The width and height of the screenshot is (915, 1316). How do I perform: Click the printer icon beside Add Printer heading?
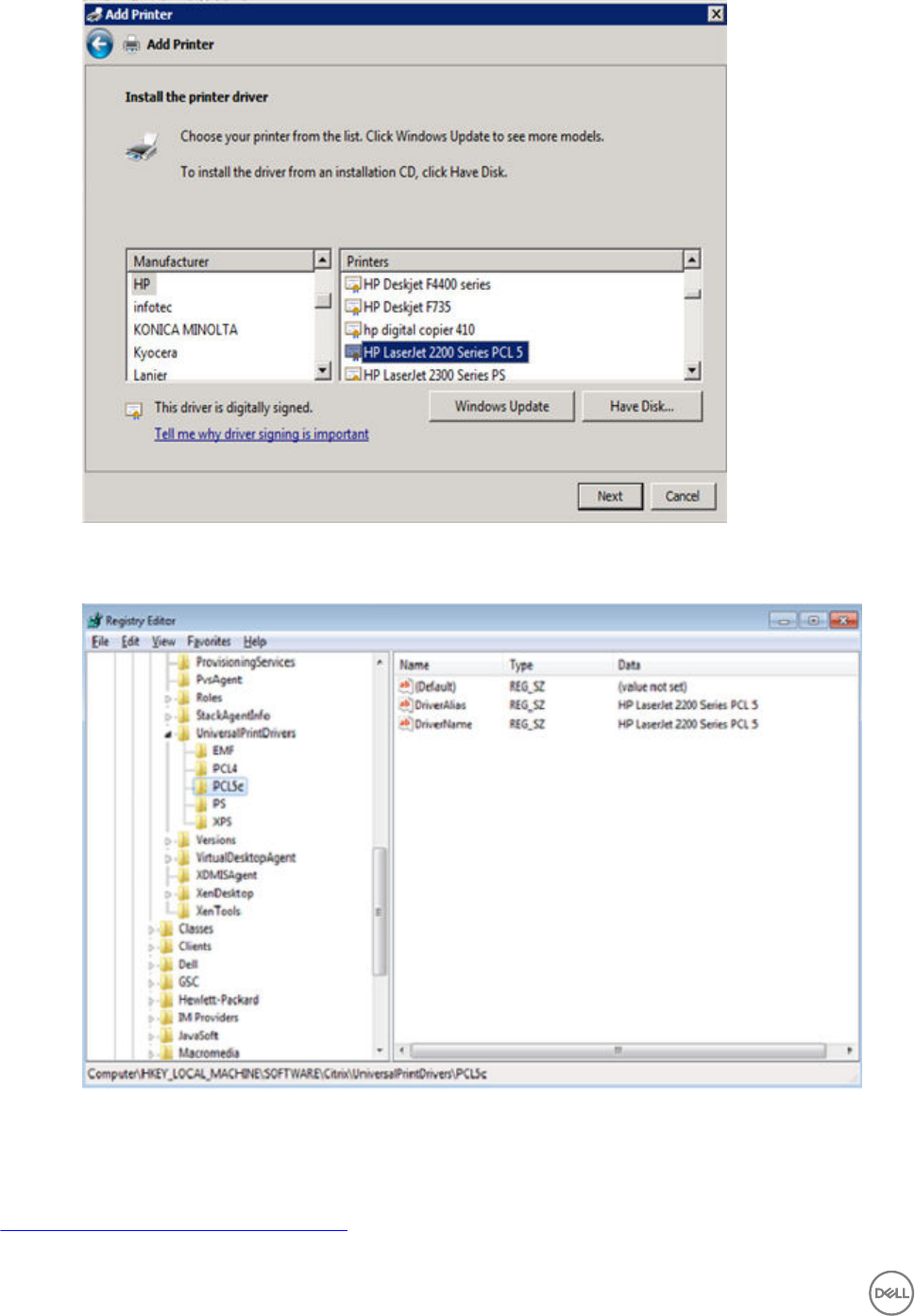click(x=132, y=44)
